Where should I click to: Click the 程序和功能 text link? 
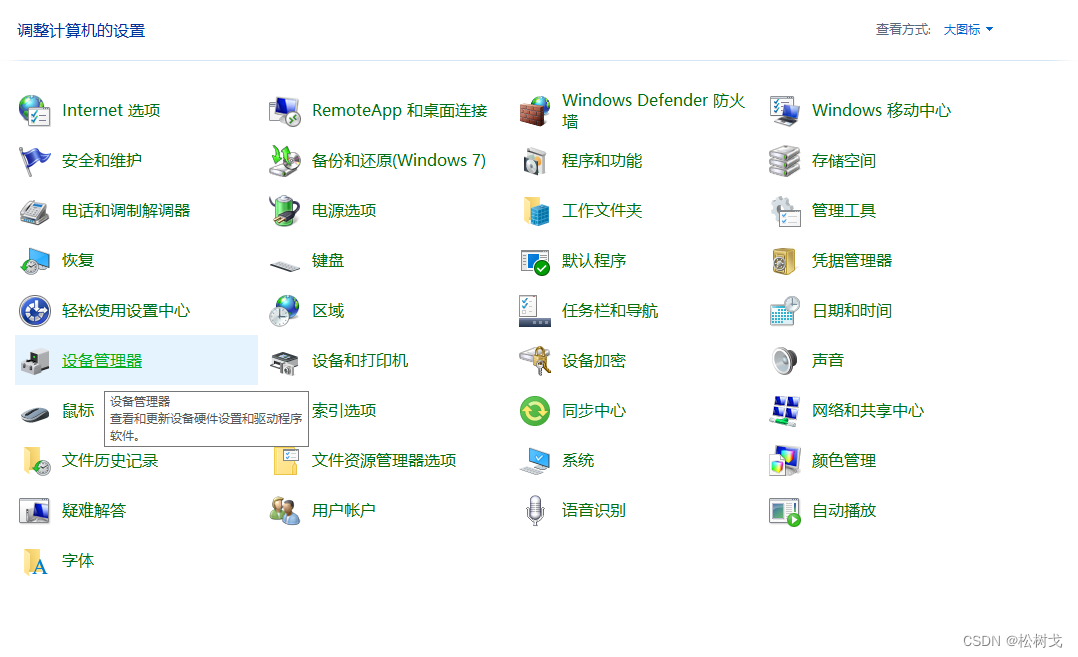click(602, 161)
